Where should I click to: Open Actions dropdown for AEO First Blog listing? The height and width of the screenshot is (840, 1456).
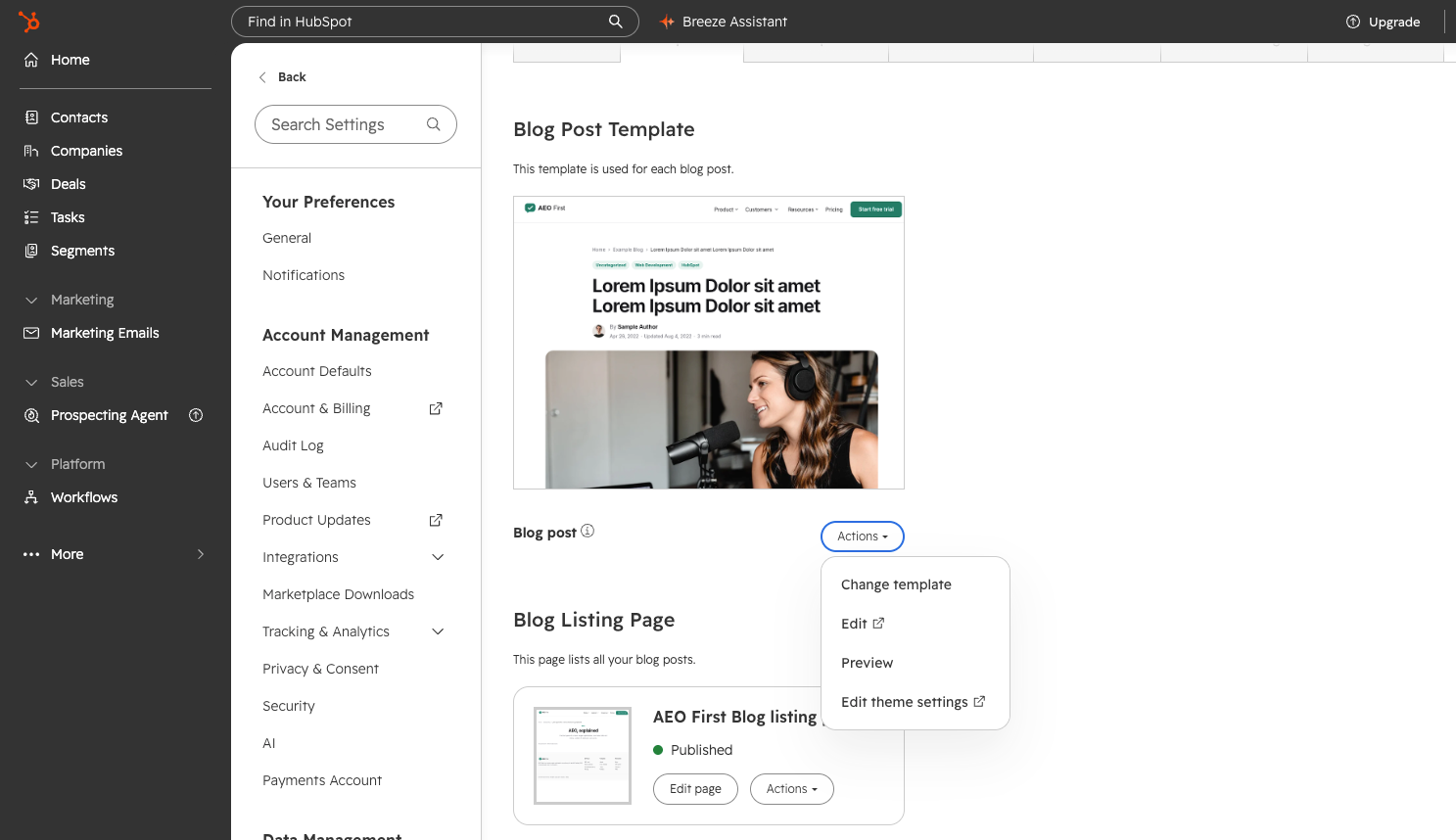pyautogui.click(x=792, y=789)
